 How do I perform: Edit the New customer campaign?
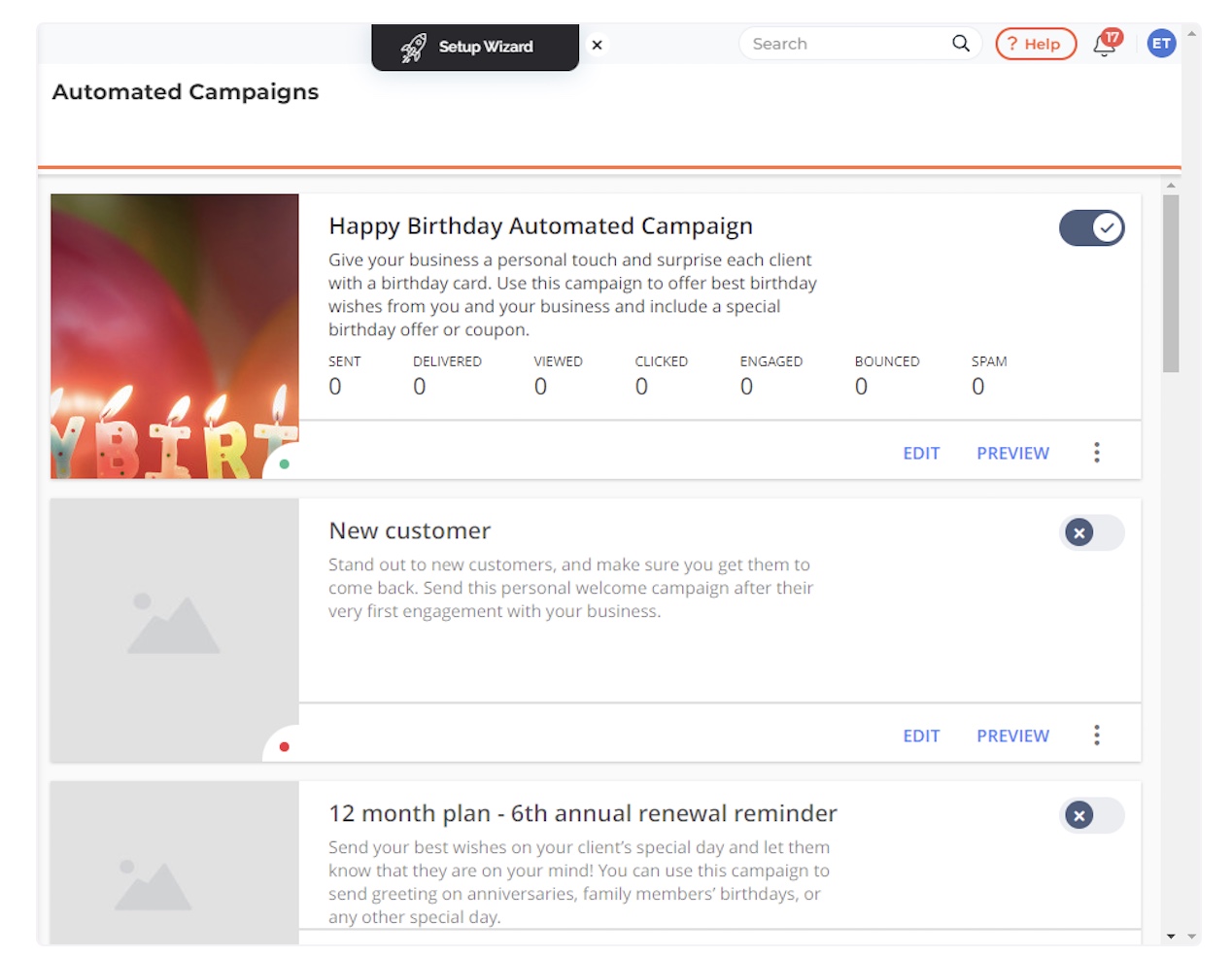tap(921, 736)
